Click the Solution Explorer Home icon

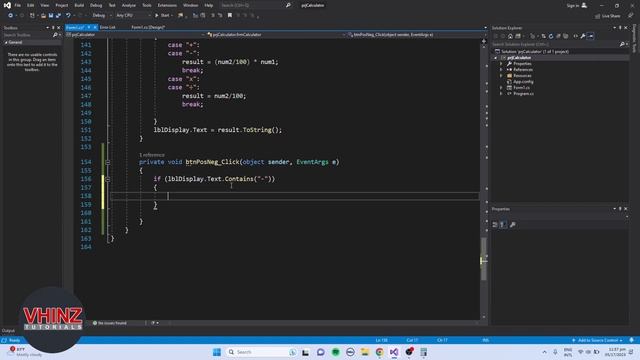[x=510, y=36]
